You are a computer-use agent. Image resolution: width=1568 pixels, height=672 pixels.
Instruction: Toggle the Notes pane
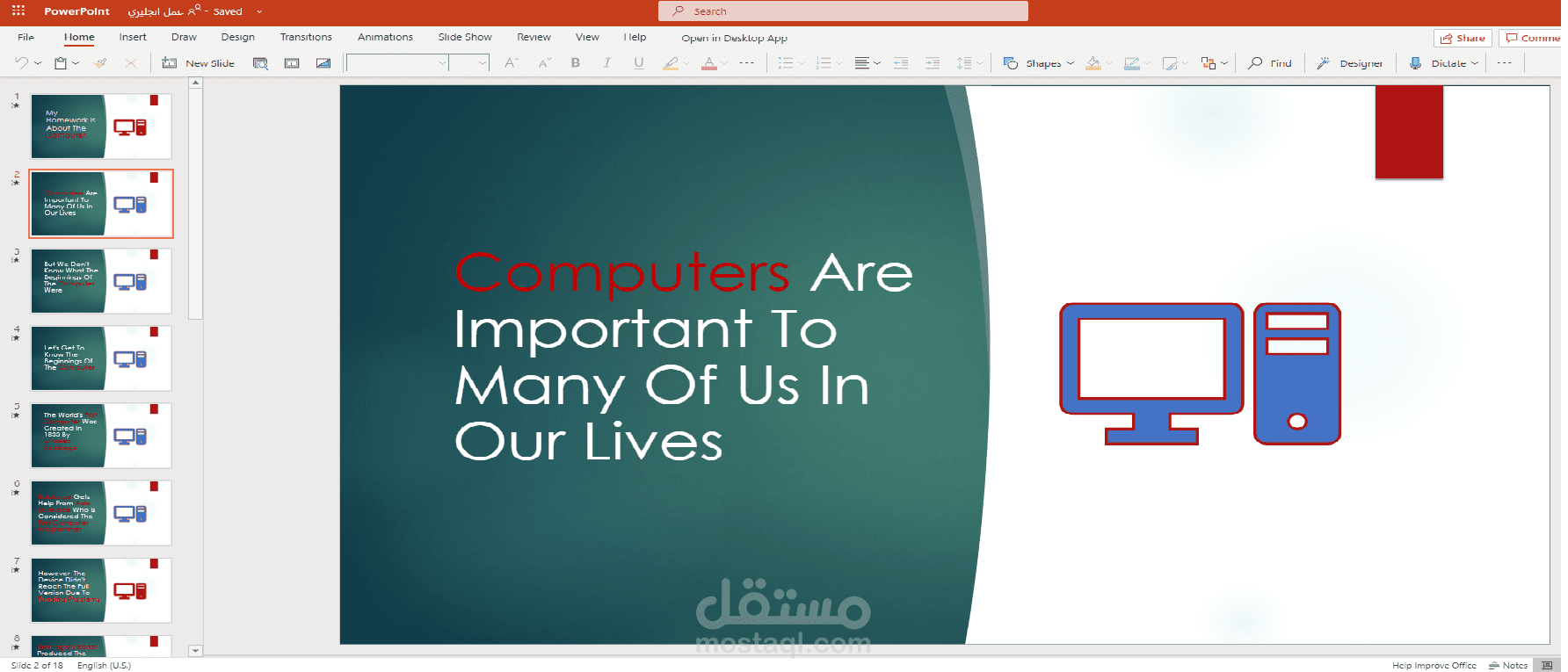click(x=1507, y=665)
